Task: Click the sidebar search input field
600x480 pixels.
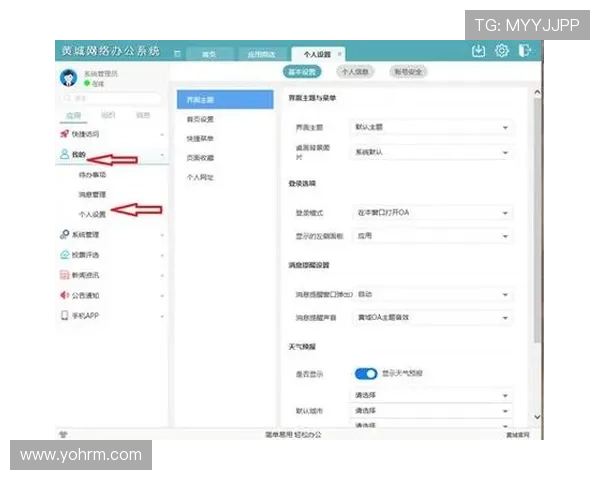Action: click(x=111, y=98)
